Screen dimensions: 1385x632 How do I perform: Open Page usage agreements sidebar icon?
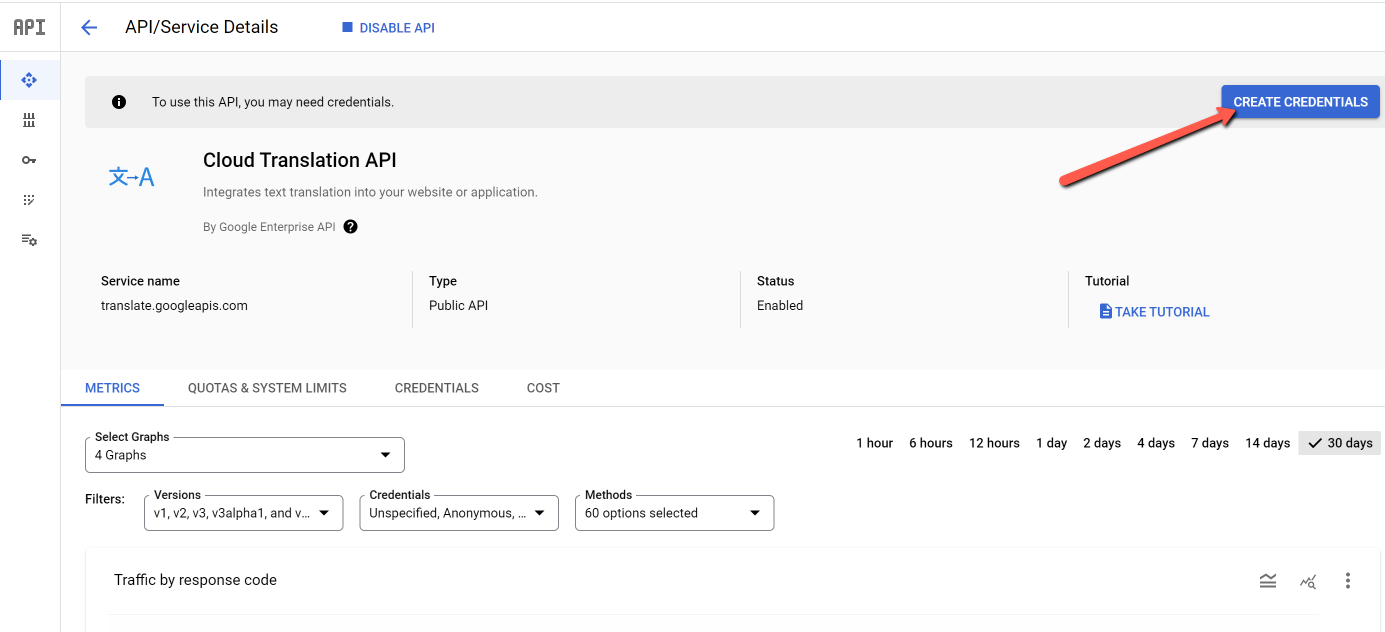[29, 240]
